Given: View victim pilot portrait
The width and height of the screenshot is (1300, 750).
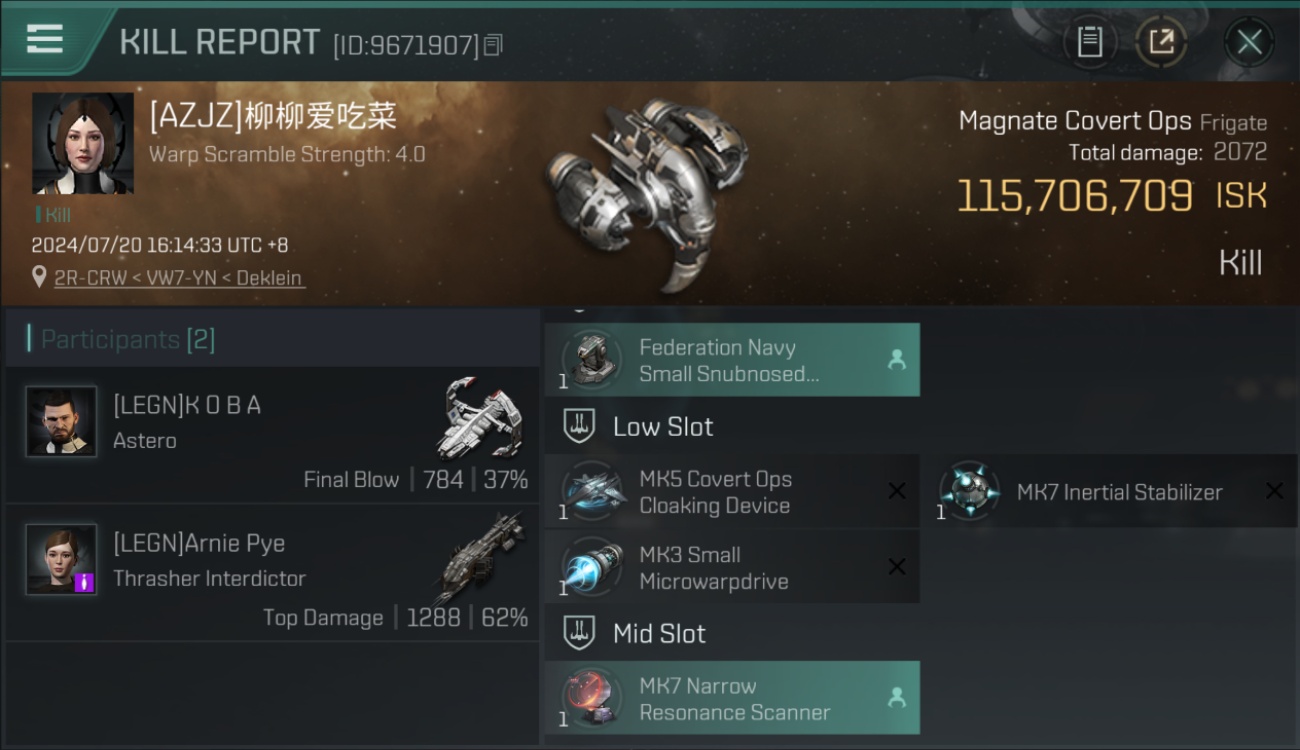Looking at the screenshot, I should click(83, 144).
